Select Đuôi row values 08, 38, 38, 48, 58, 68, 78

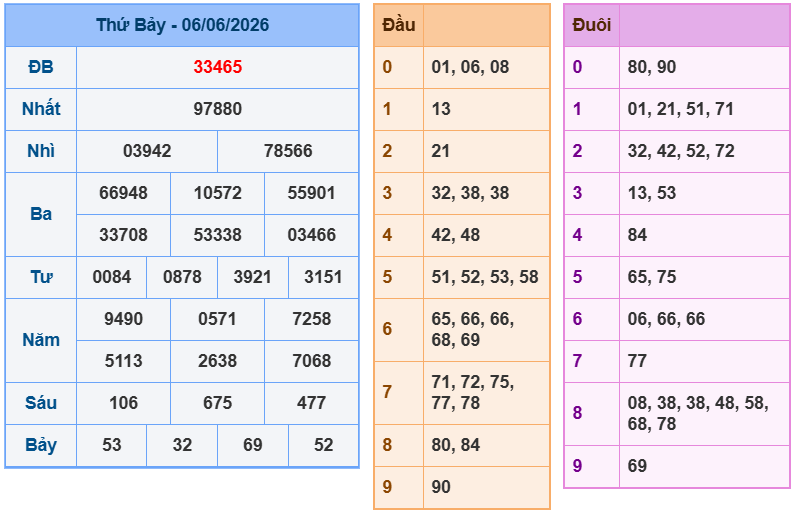pos(698,414)
